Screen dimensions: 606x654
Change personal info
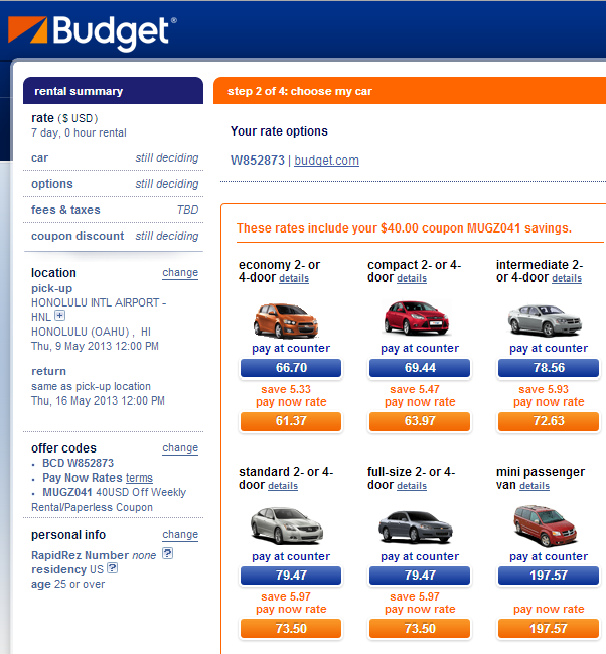click(180, 534)
